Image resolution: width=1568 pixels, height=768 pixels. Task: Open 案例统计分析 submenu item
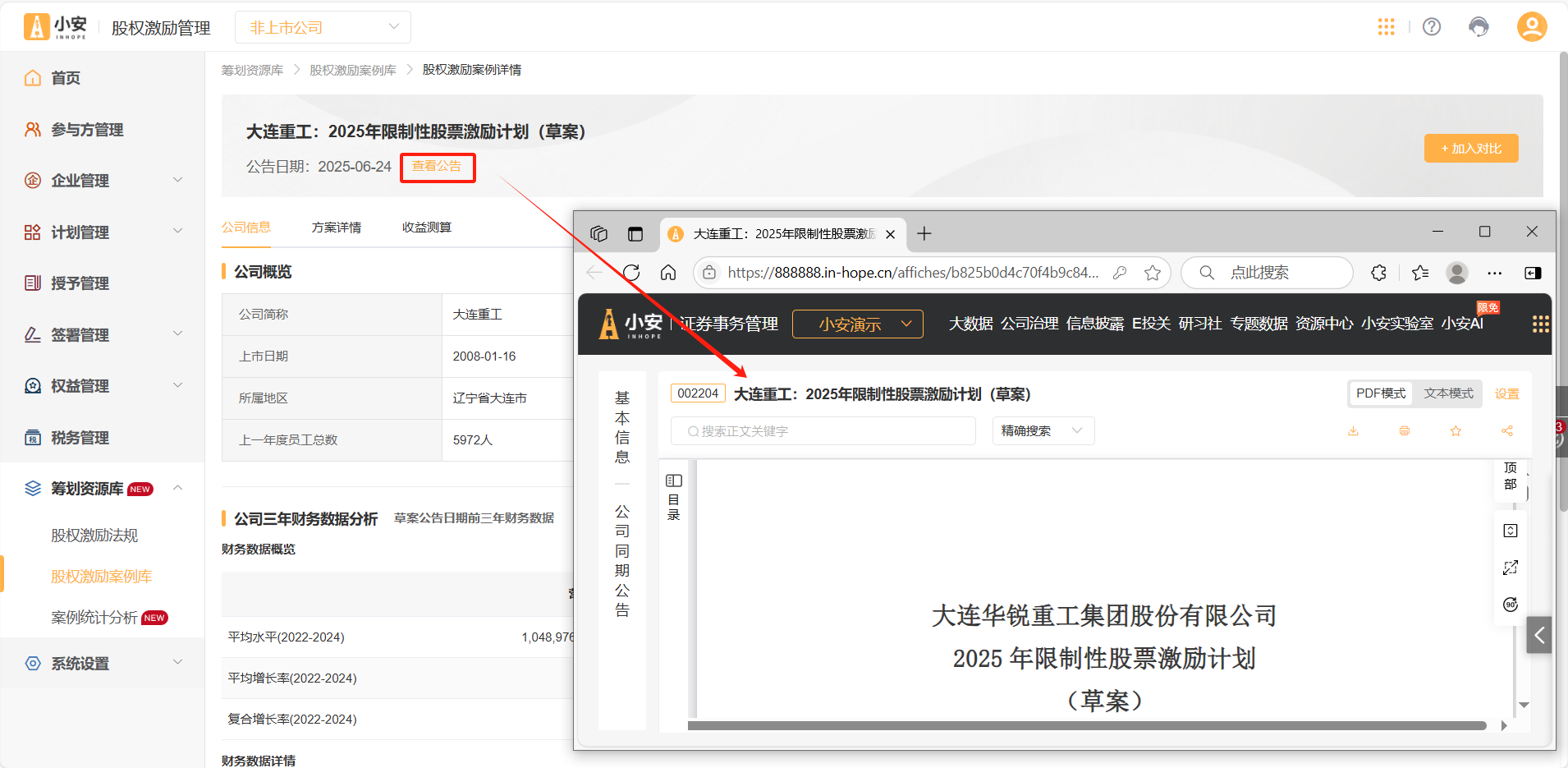coord(94,618)
